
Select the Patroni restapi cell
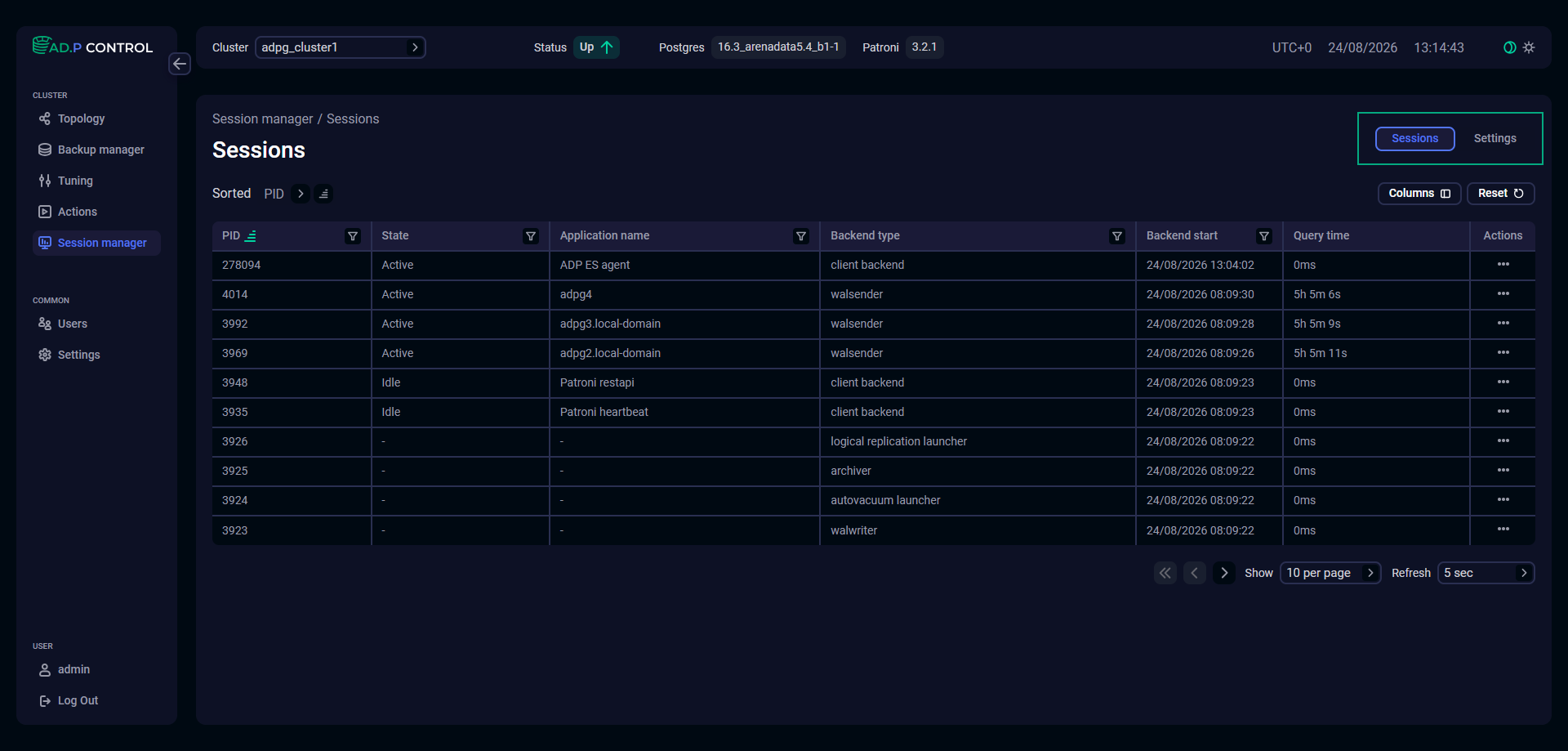(x=684, y=382)
